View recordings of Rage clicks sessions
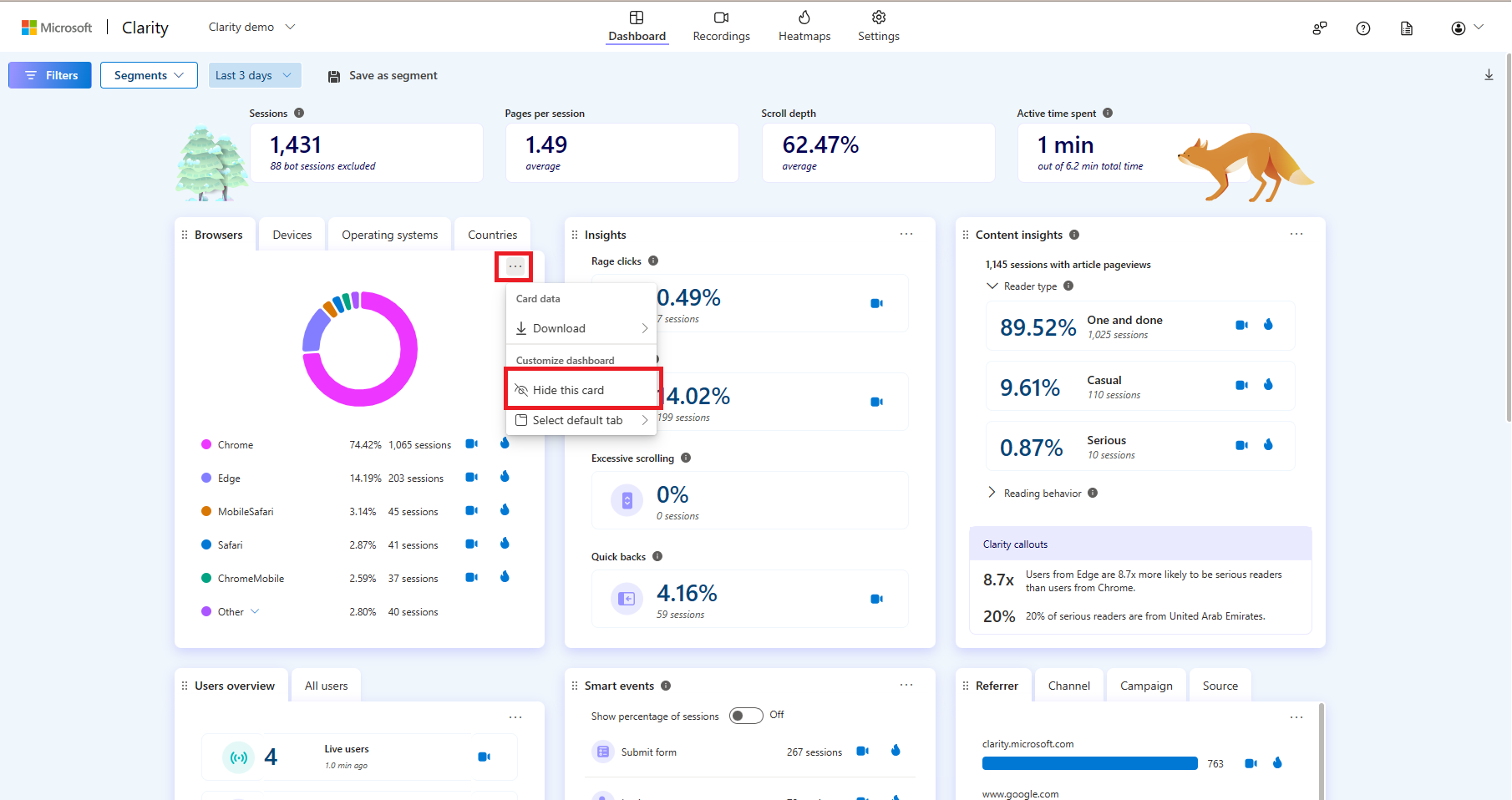The image size is (1512, 800). (876, 303)
